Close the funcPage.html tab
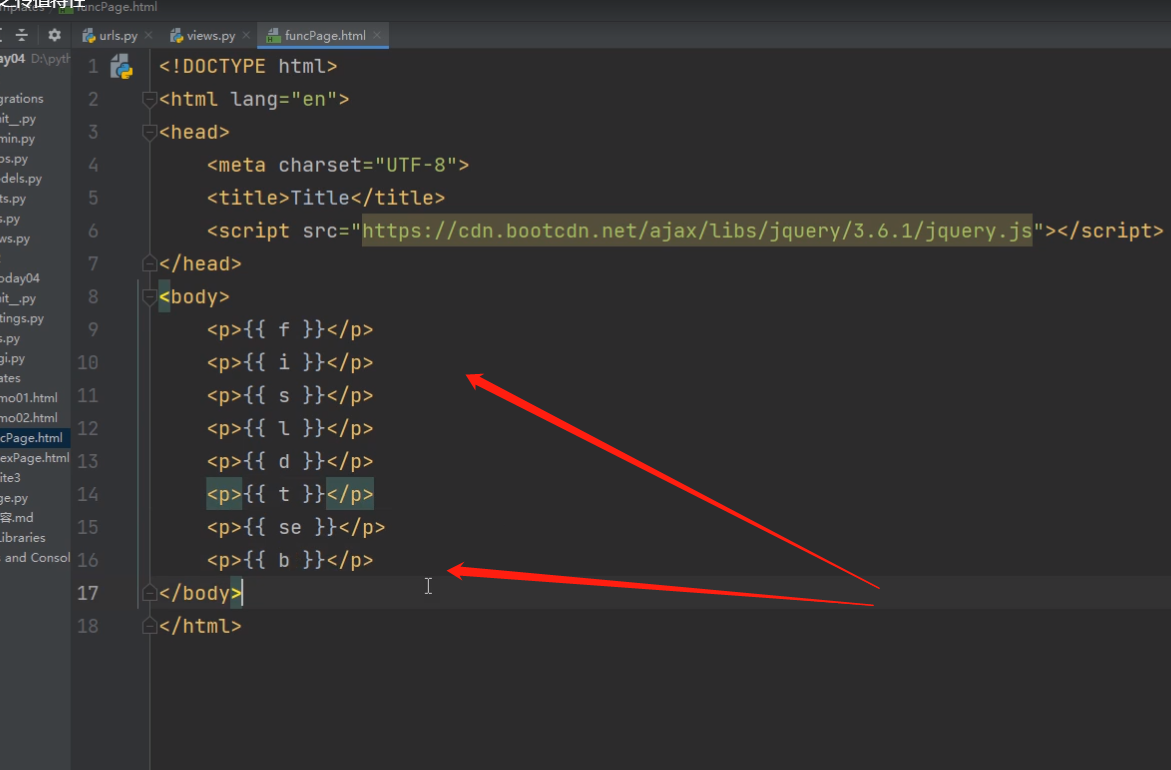This screenshot has height=770, width=1171. pyautogui.click(x=377, y=35)
